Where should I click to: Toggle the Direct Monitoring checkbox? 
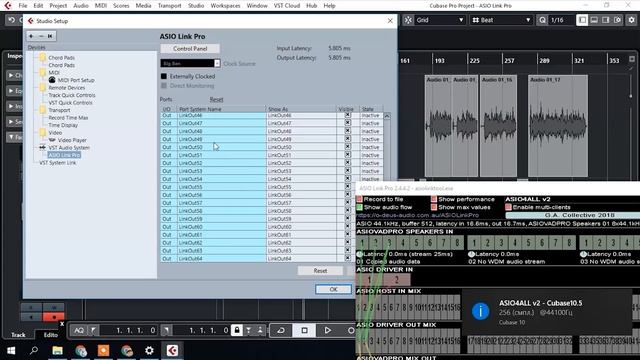coord(164,86)
